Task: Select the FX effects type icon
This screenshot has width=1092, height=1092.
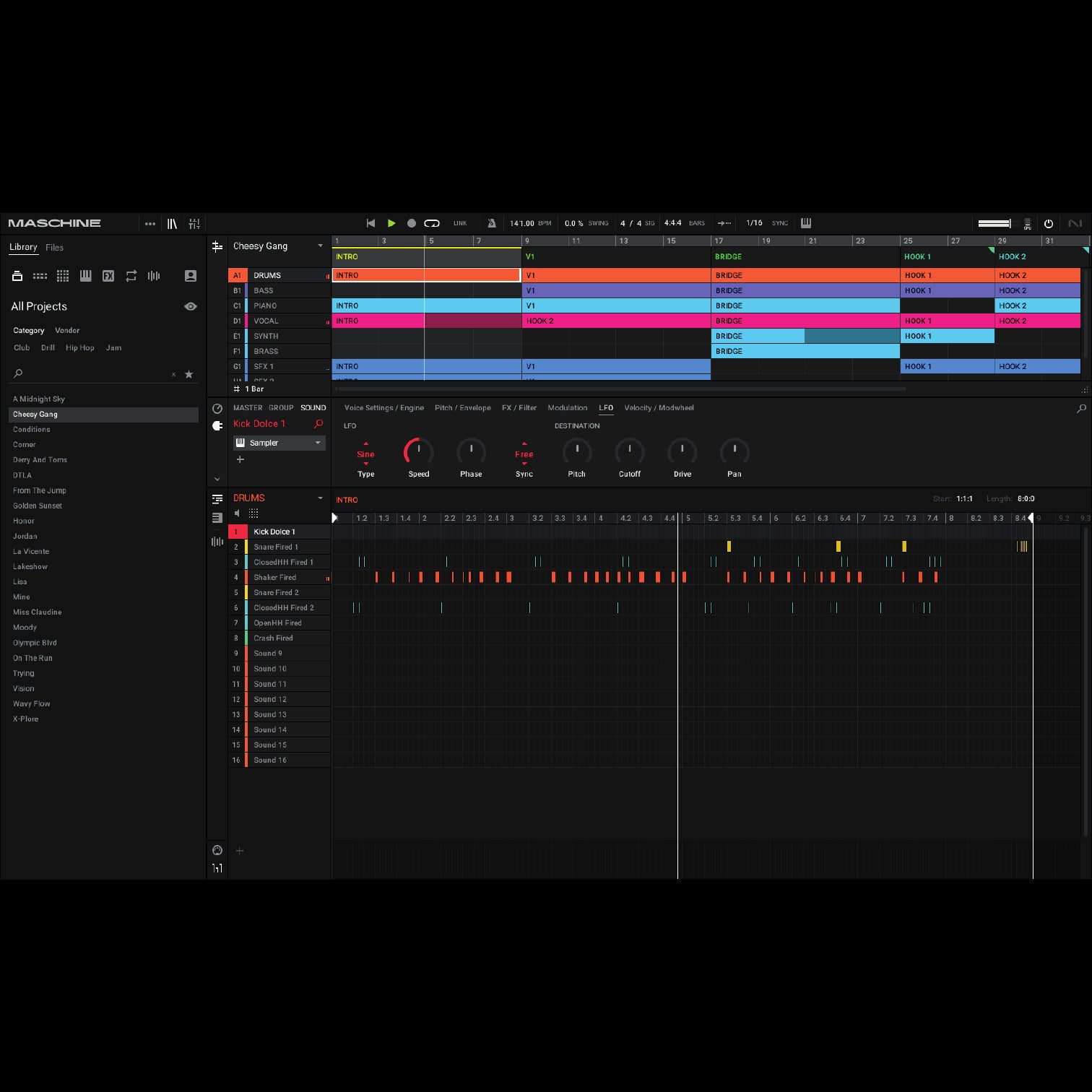Action: point(108,276)
